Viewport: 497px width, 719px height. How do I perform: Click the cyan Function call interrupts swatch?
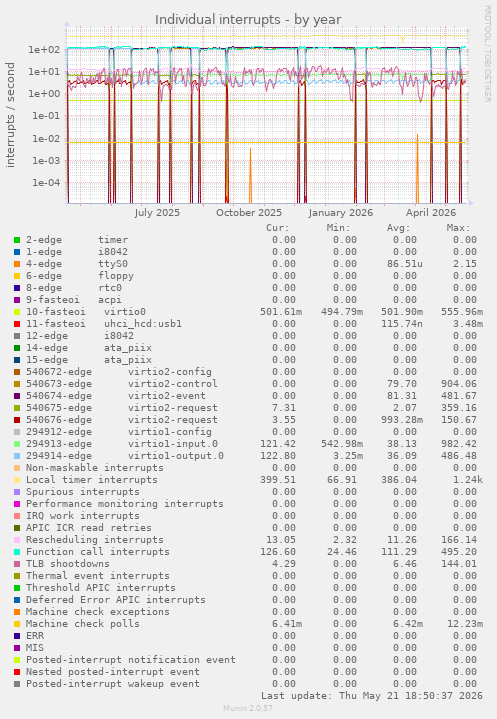[x=17, y=552]
